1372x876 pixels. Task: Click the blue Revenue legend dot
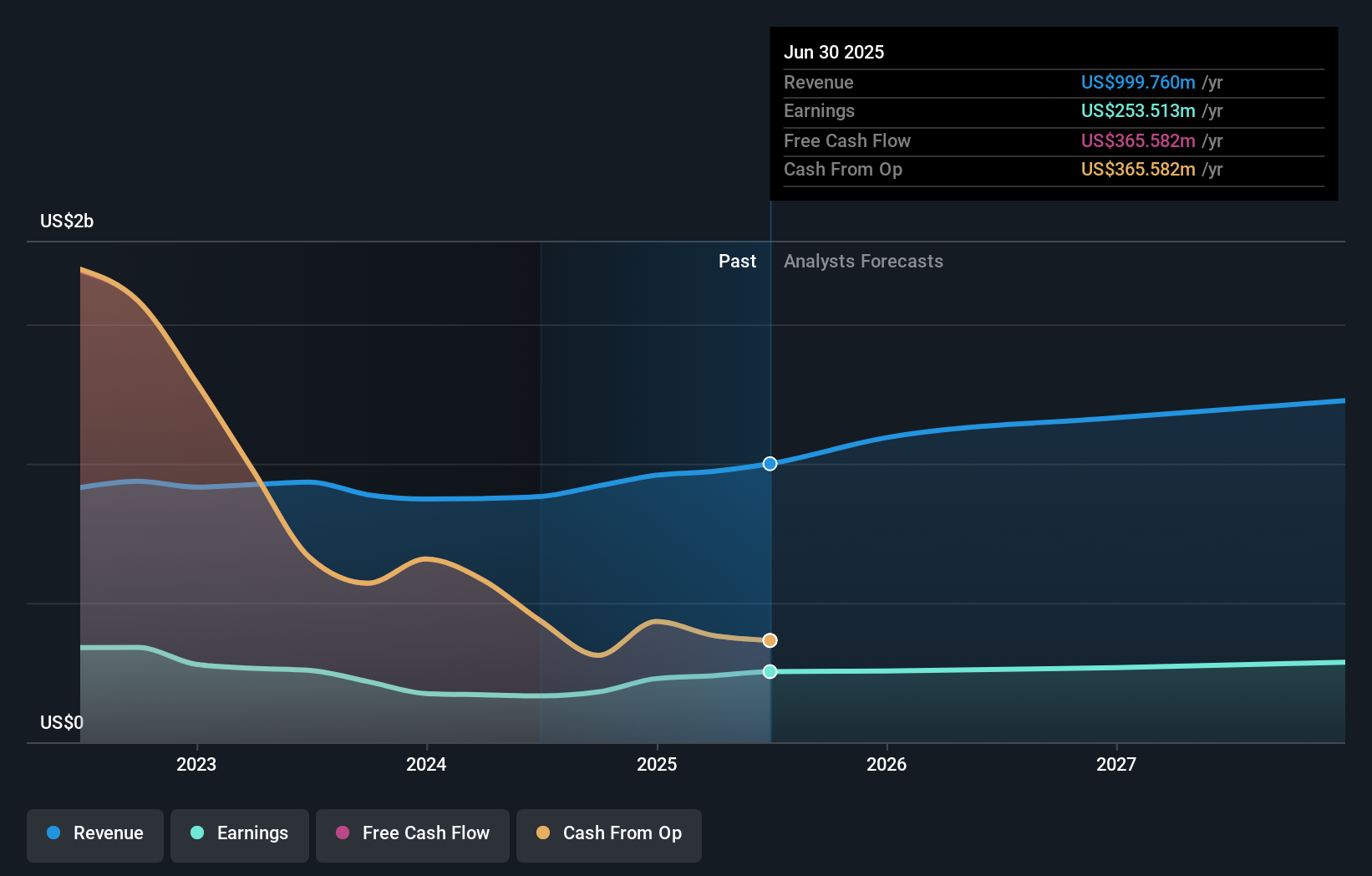pyautogui.click(x=53, y=833)
